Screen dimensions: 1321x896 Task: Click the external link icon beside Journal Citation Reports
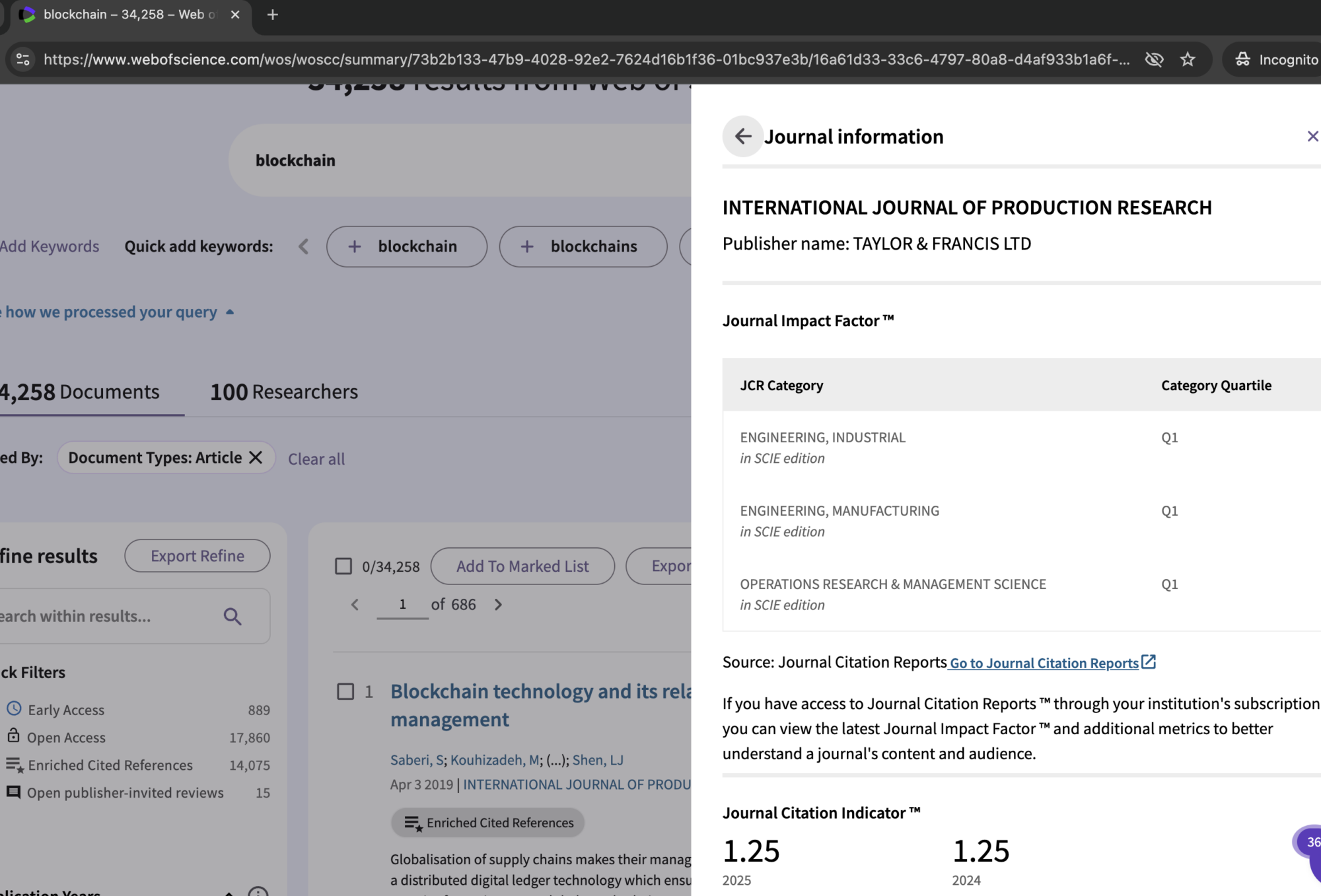coord(1149,662)
